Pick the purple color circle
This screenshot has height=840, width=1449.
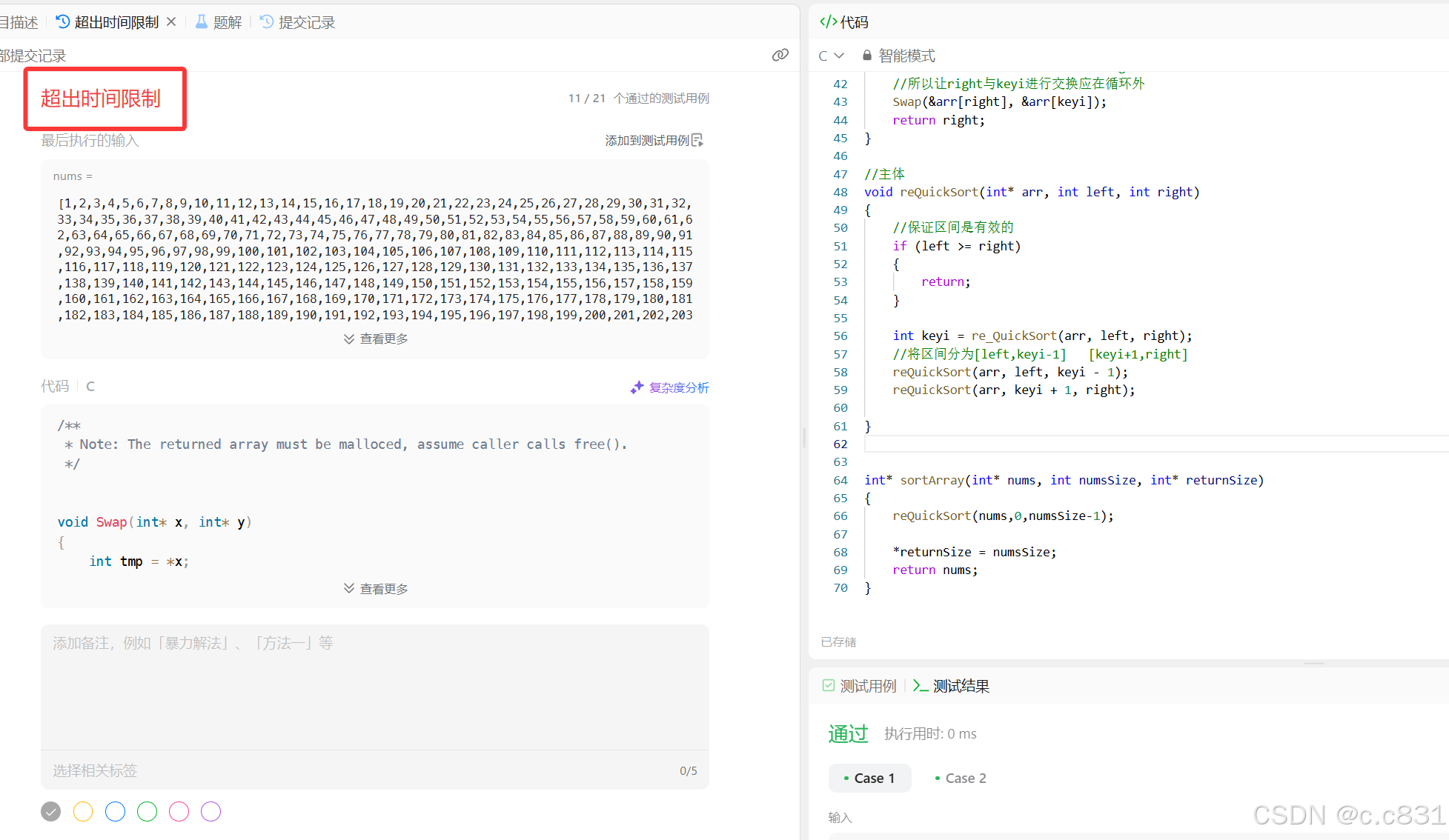tap(210, 812)
